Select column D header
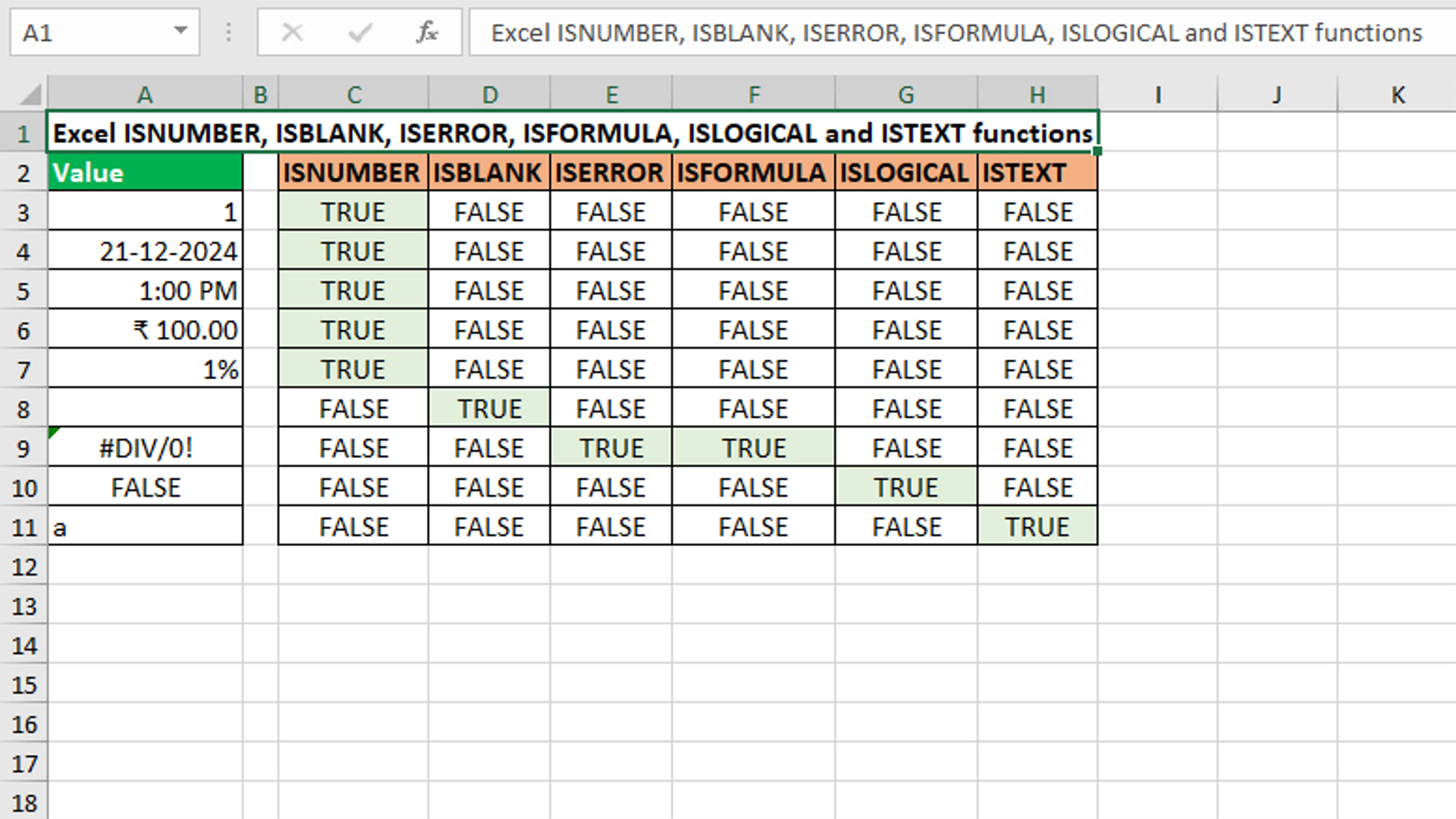The image size is (1456, 819). click(x=489, y=95)
